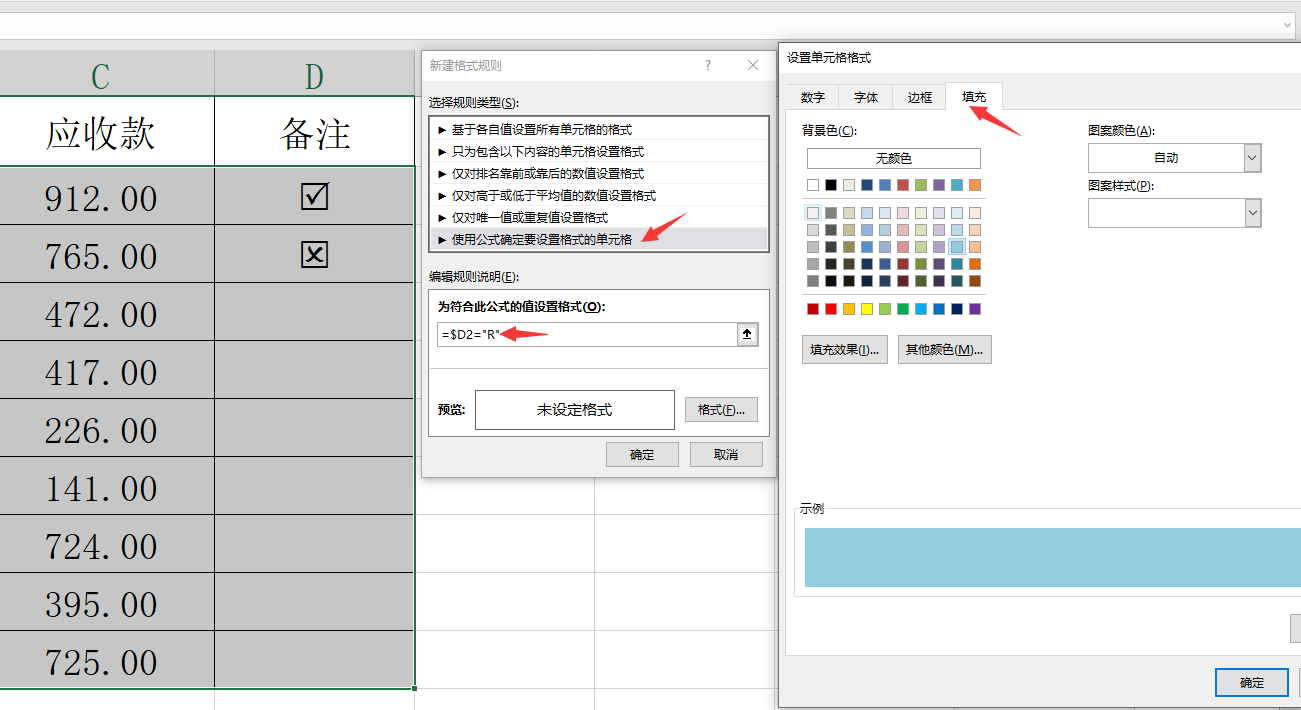The image size is (1301, 710).
Task: Switch to the 数字 tab
Action: click(813, 97)
